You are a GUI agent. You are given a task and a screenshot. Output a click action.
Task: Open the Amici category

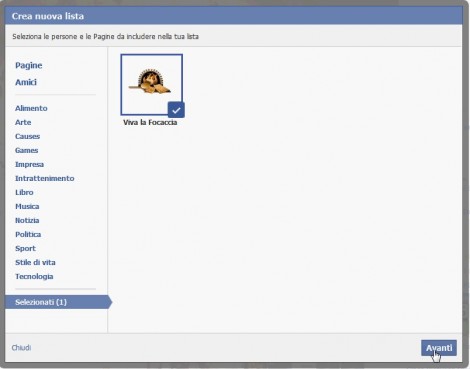tap(26, 82)
